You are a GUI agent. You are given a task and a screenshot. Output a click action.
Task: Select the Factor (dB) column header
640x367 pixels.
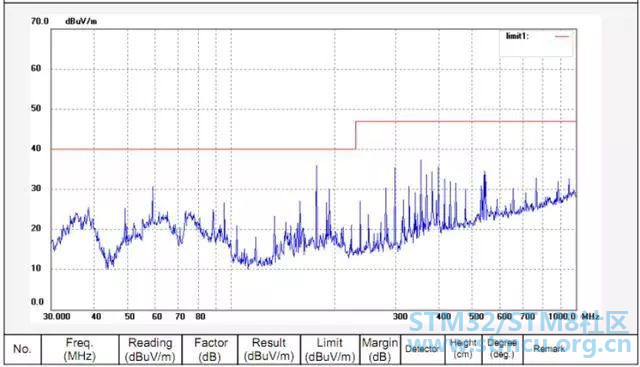coord(210,350)
